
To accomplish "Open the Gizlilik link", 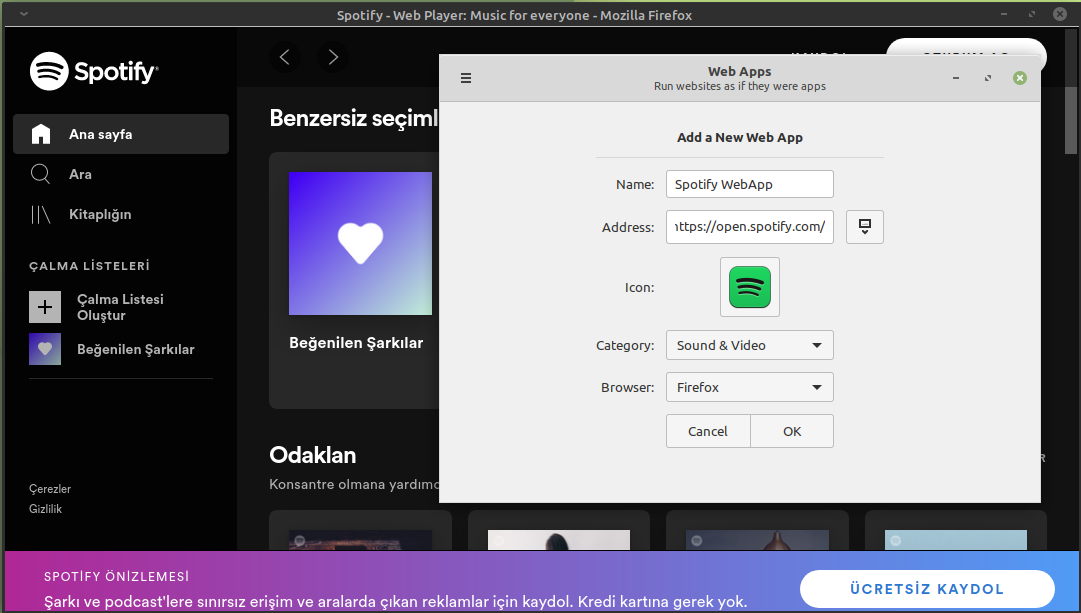I will pos(46,509).
